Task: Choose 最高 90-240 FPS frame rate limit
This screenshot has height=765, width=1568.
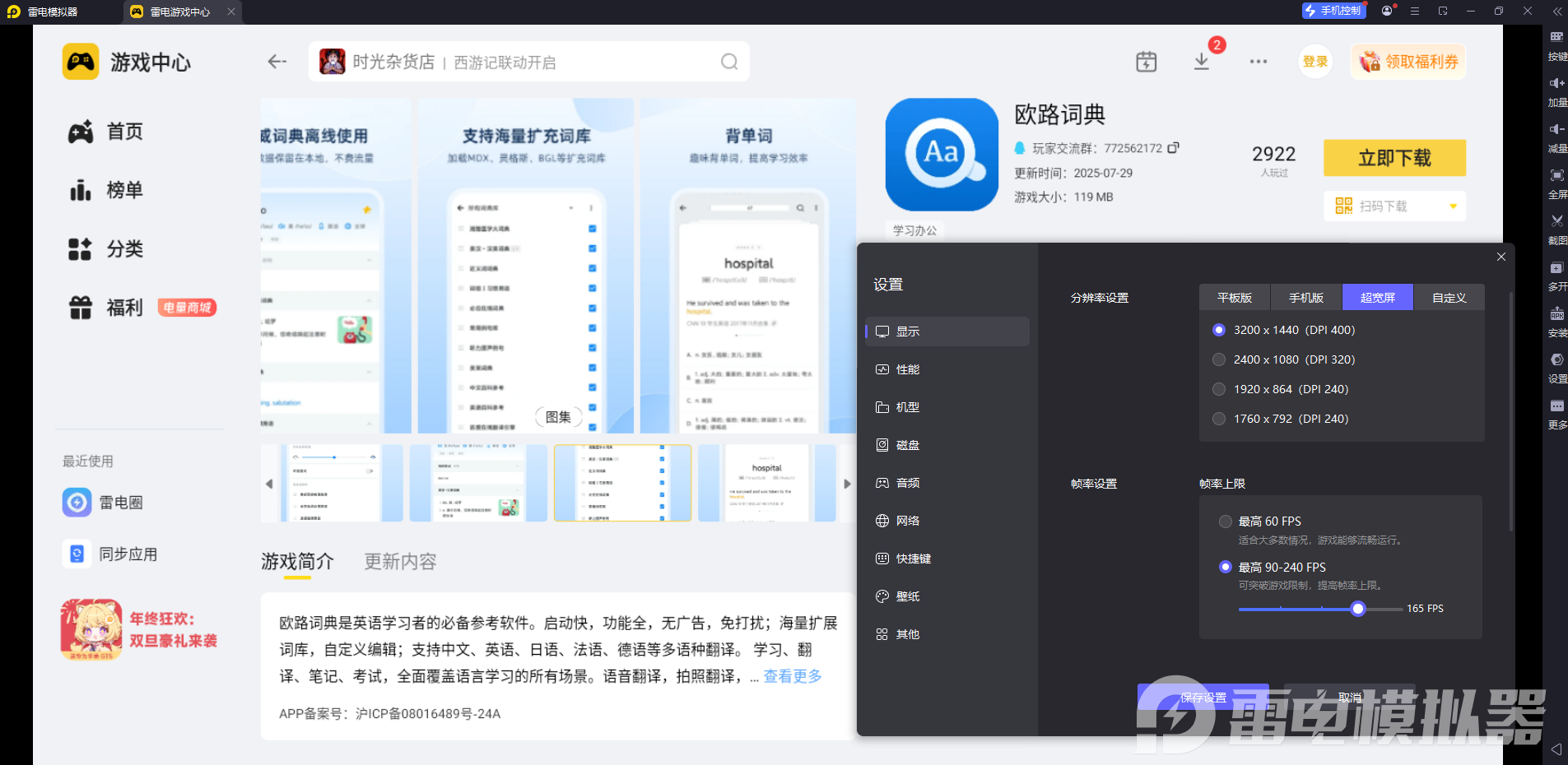Action: tap(1226, 567)
